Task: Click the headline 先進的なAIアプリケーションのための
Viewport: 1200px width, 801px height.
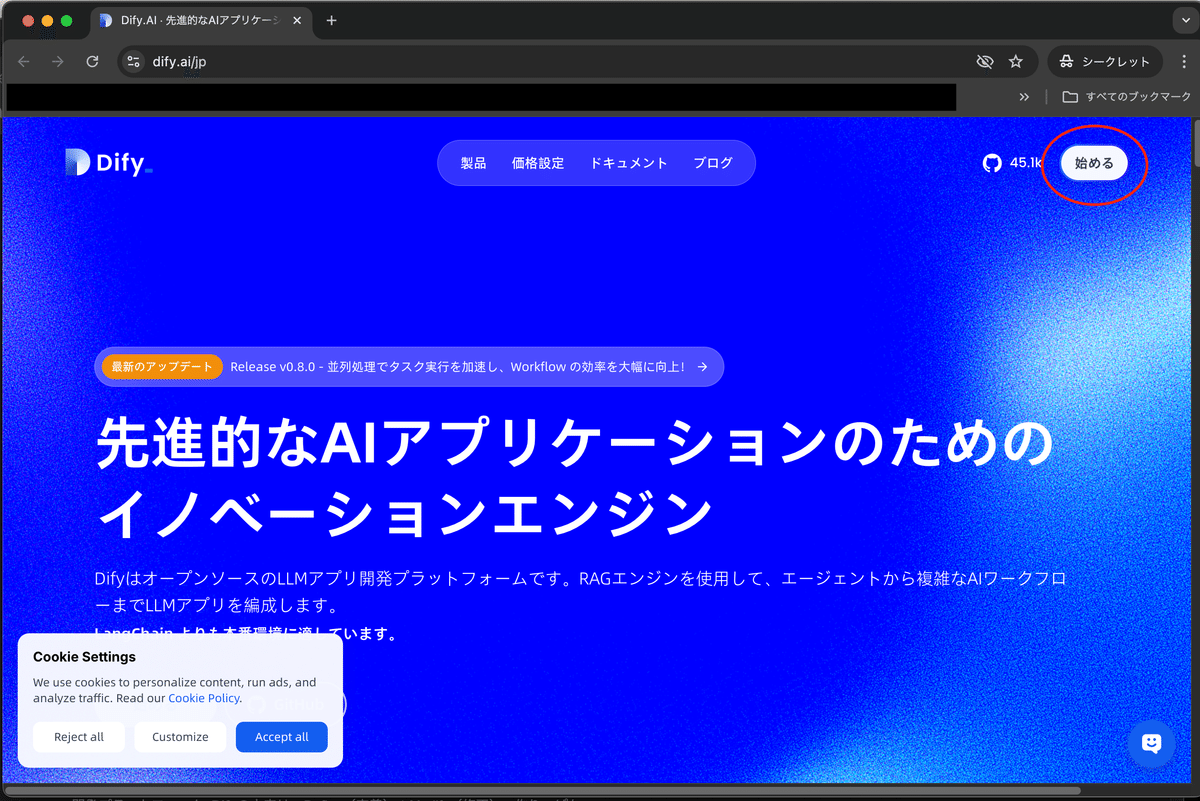Action: coord(575,442)
